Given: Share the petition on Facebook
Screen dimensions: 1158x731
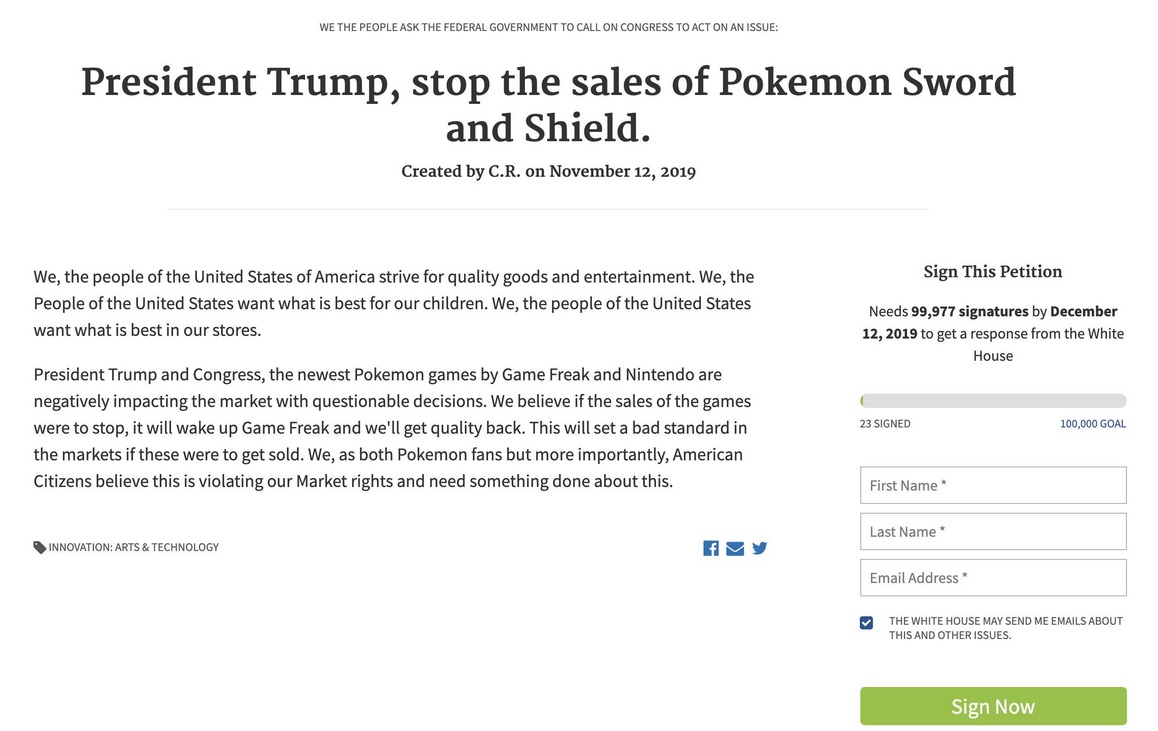Looking at the screenshot, I should [x=710, y=548].
